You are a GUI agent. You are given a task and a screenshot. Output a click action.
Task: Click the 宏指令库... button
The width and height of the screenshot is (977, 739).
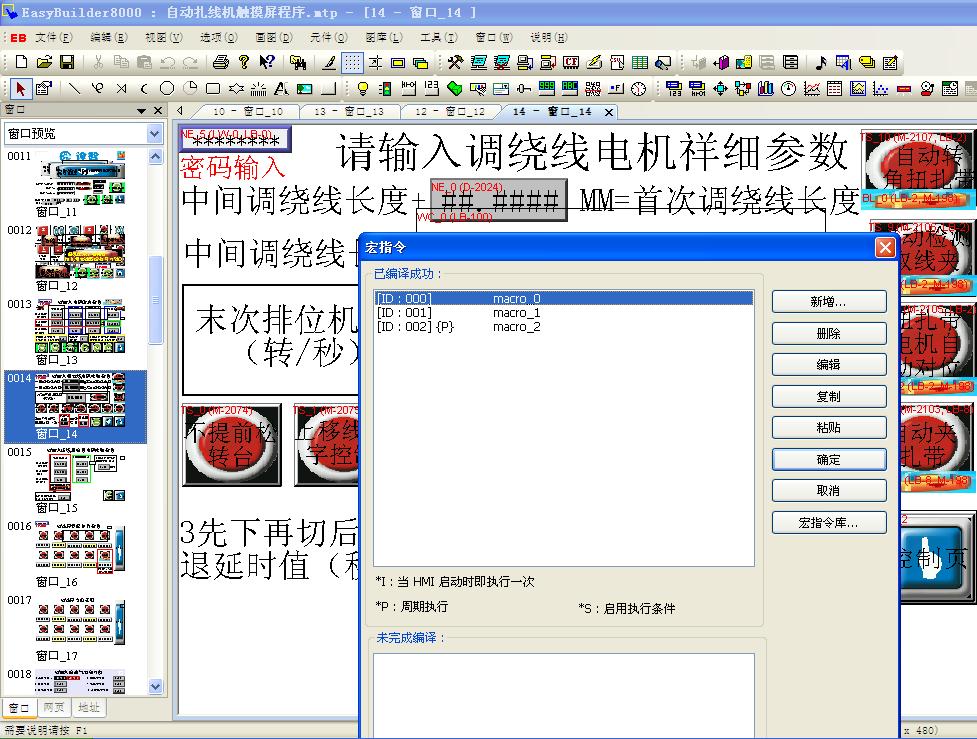828,522
